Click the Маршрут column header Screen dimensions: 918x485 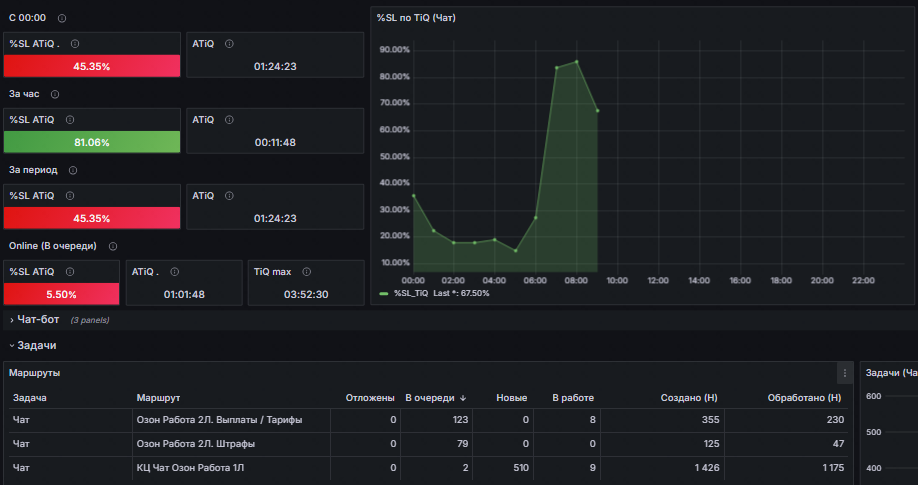(158, 398)
